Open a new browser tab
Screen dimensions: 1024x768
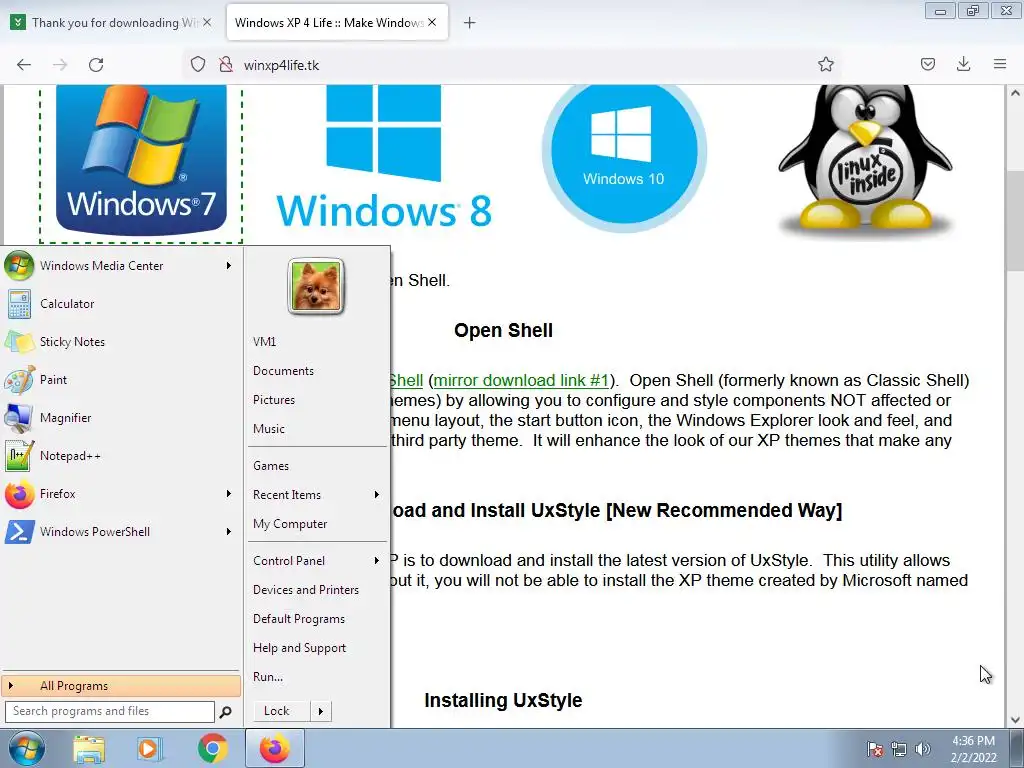point(469,23)
